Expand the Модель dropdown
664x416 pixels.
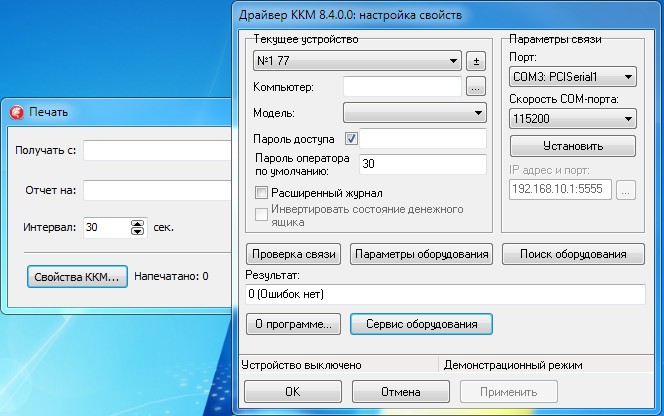[415, 113]
